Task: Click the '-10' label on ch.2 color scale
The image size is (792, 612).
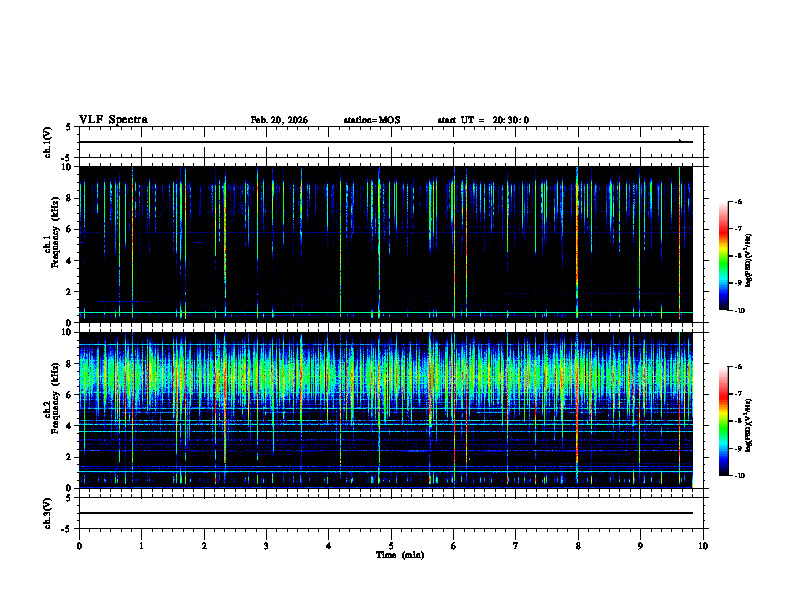Action: pos(739,476)
